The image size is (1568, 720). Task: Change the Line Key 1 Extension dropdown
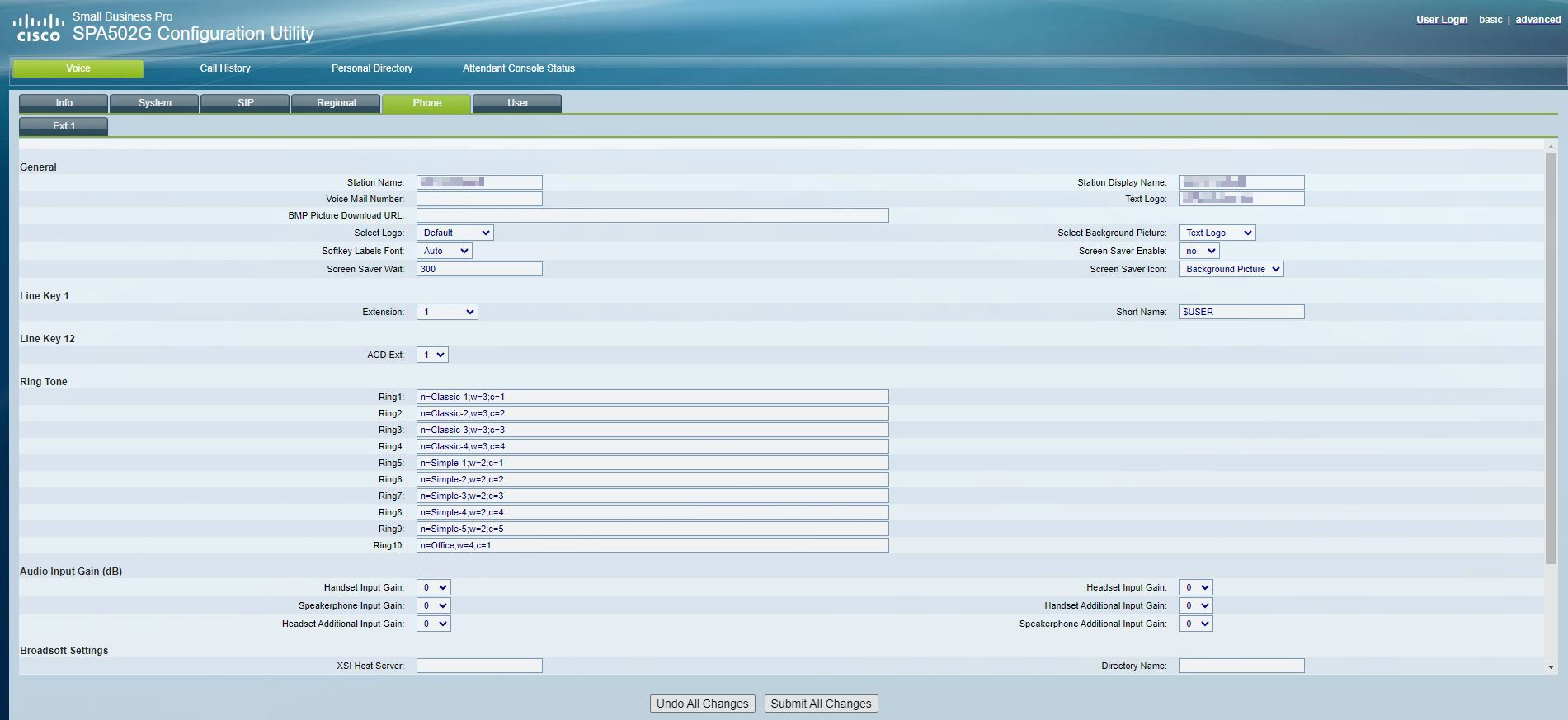click(447, 312)
